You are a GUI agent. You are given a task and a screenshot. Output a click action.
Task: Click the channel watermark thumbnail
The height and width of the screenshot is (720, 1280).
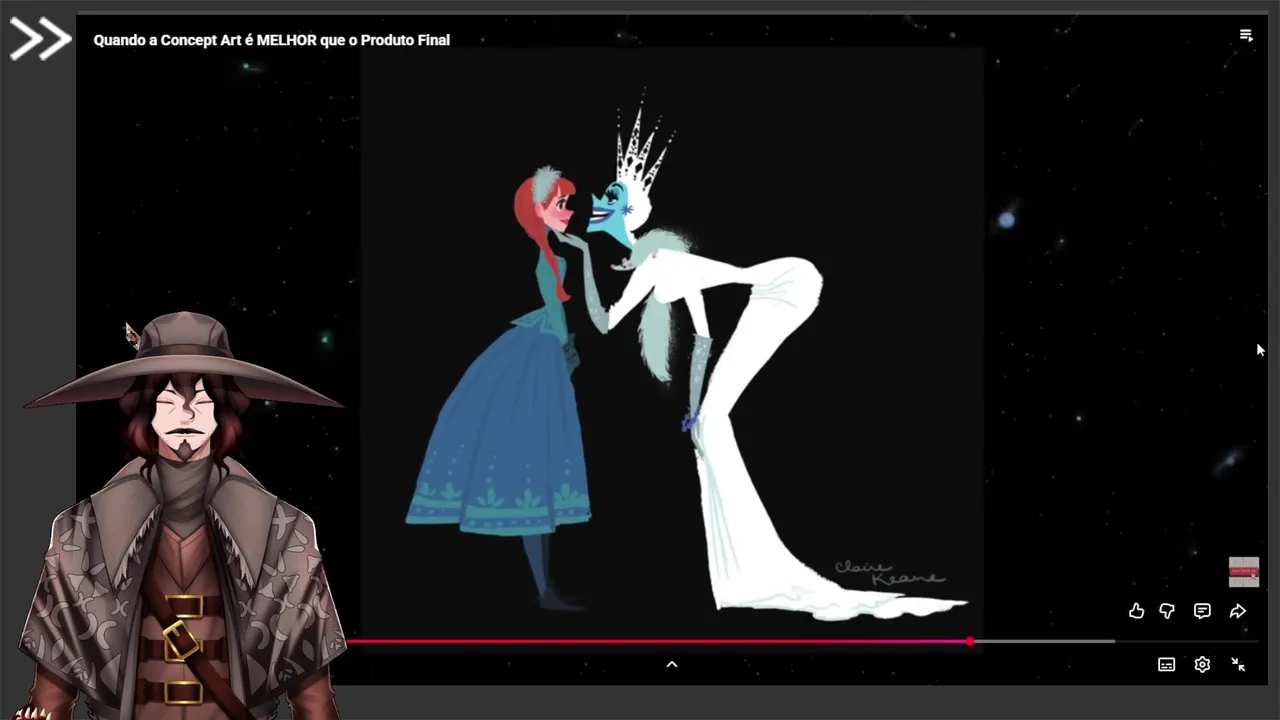pyautogui.click(x=1244, y=572)
